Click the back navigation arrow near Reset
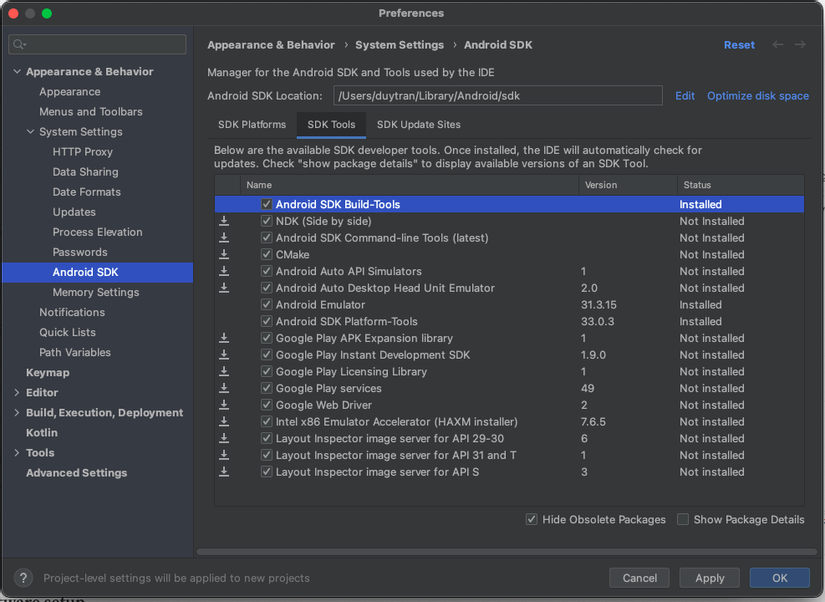The width and height of the screenshot is (825, 602). tap(777, 45)
